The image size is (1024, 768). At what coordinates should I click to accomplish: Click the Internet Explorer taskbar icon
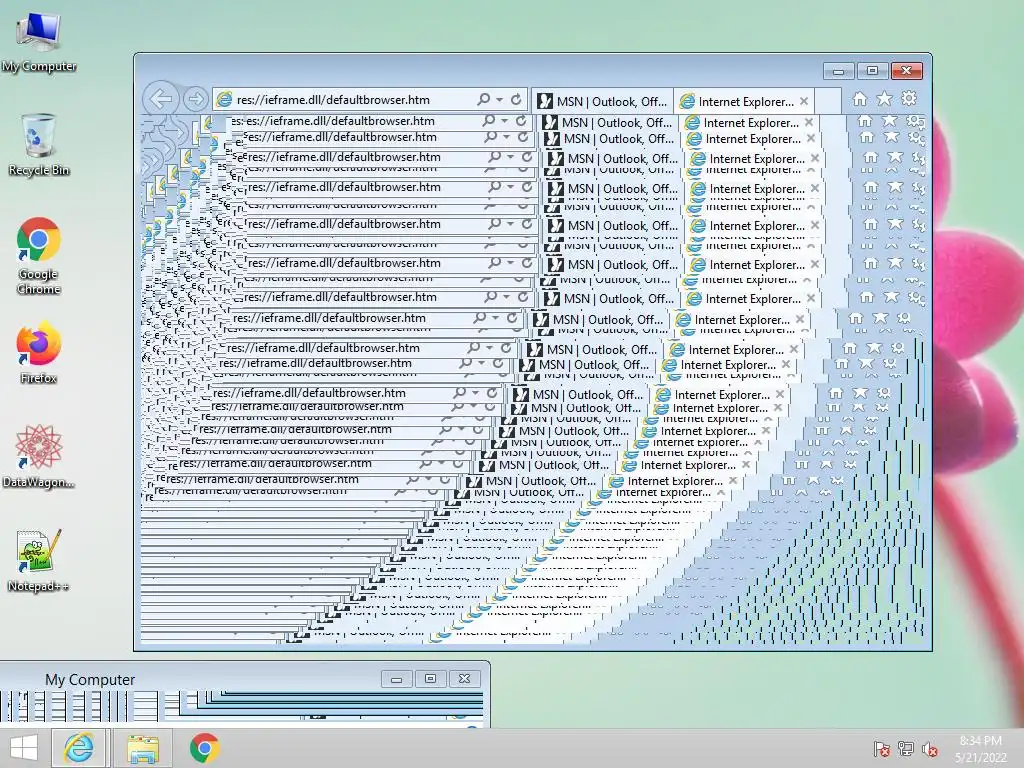click(78, 748)
